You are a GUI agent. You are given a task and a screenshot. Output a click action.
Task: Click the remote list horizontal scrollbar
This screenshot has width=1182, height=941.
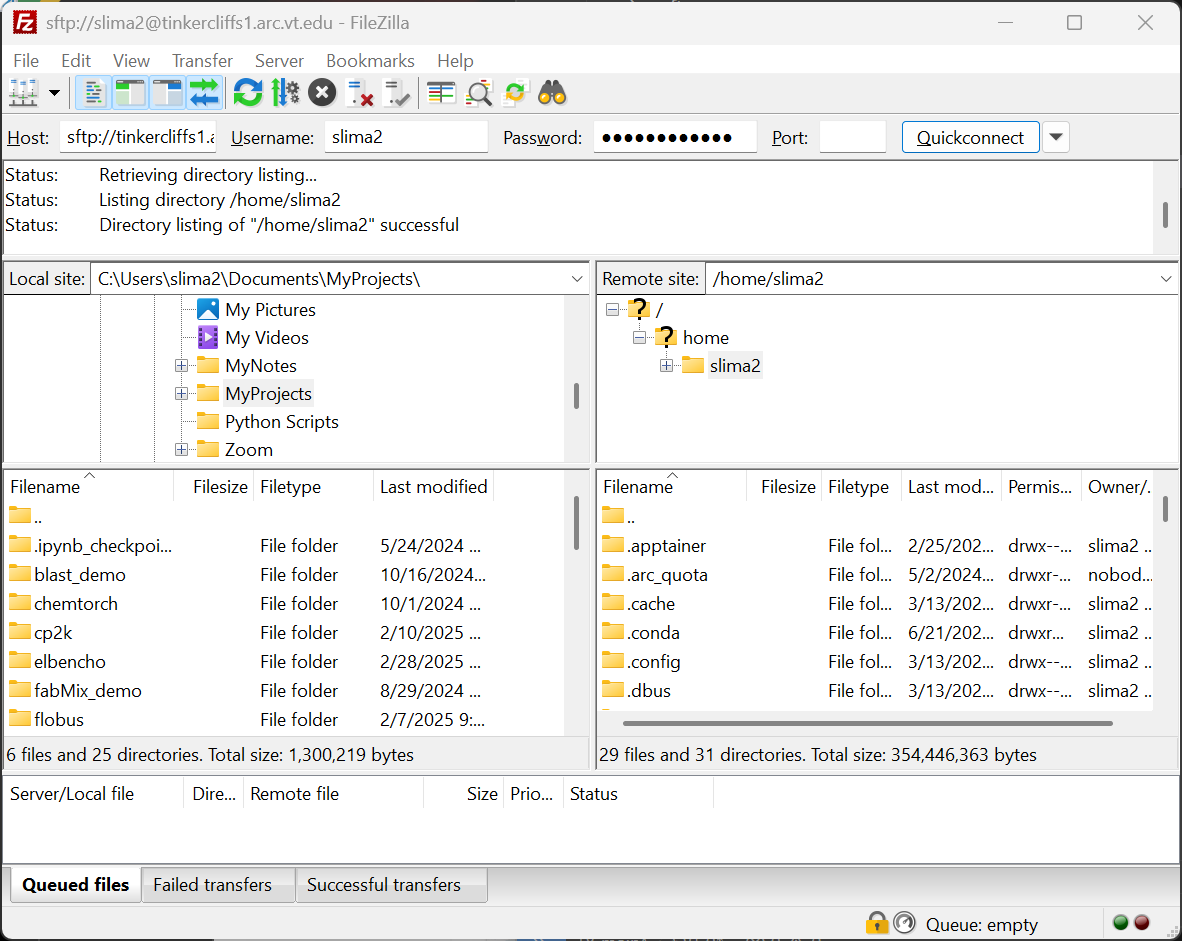pyautogui.click(x=868, y=723)
